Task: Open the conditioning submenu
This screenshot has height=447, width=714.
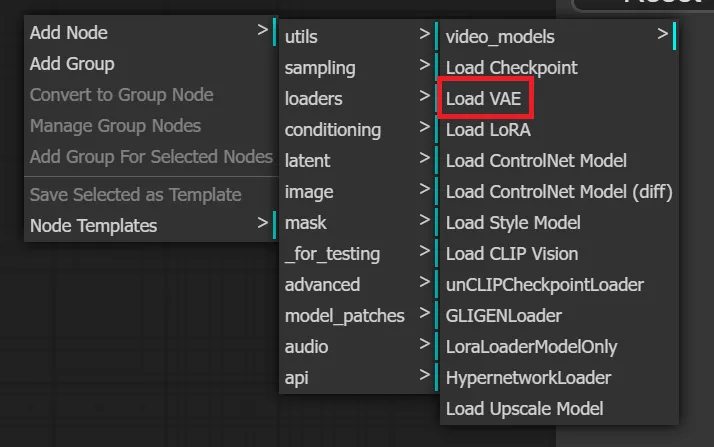Action: (356, 130)
